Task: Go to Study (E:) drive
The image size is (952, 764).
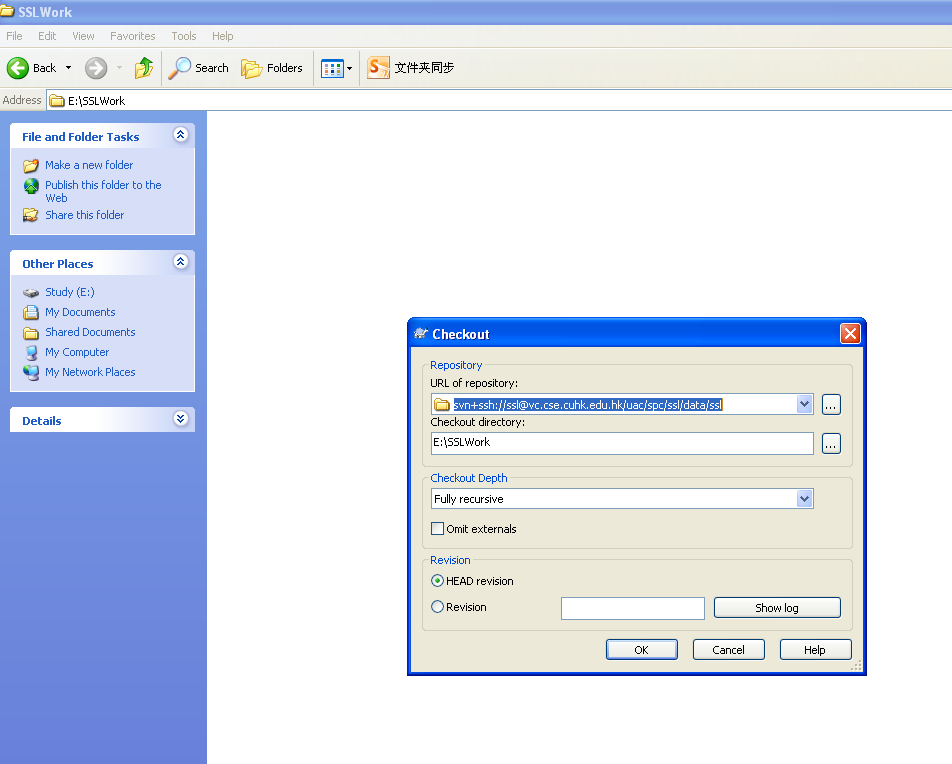Action: [x=70, y=292]
